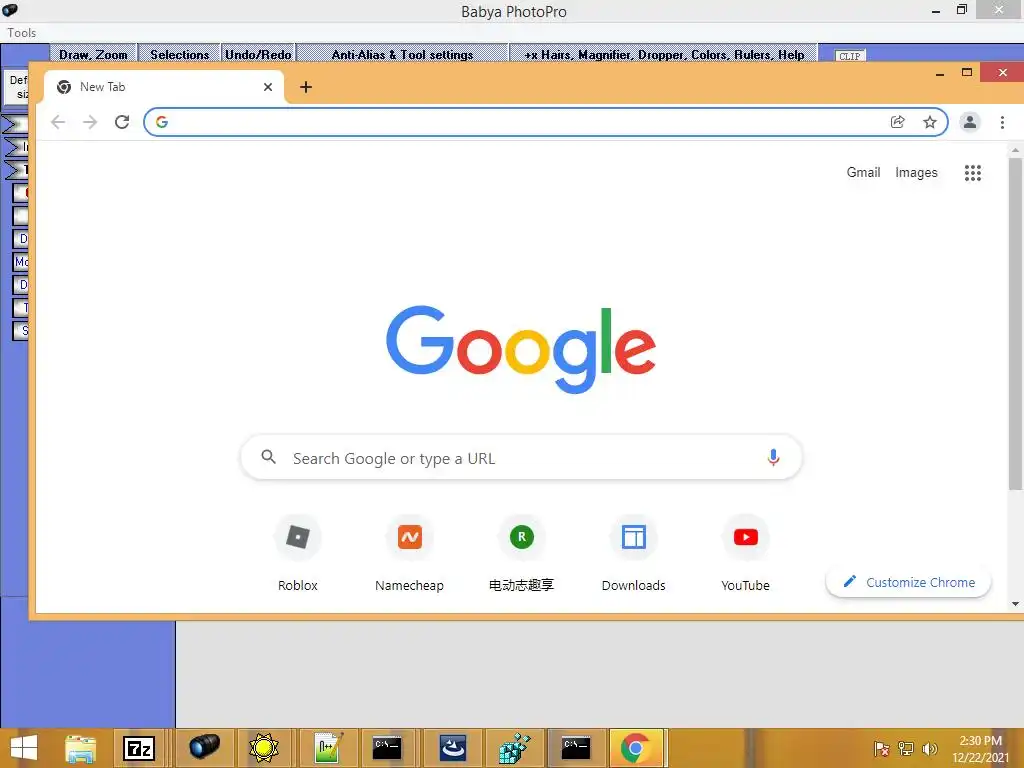Bookmark this tab with the star icon

point(929,122)
